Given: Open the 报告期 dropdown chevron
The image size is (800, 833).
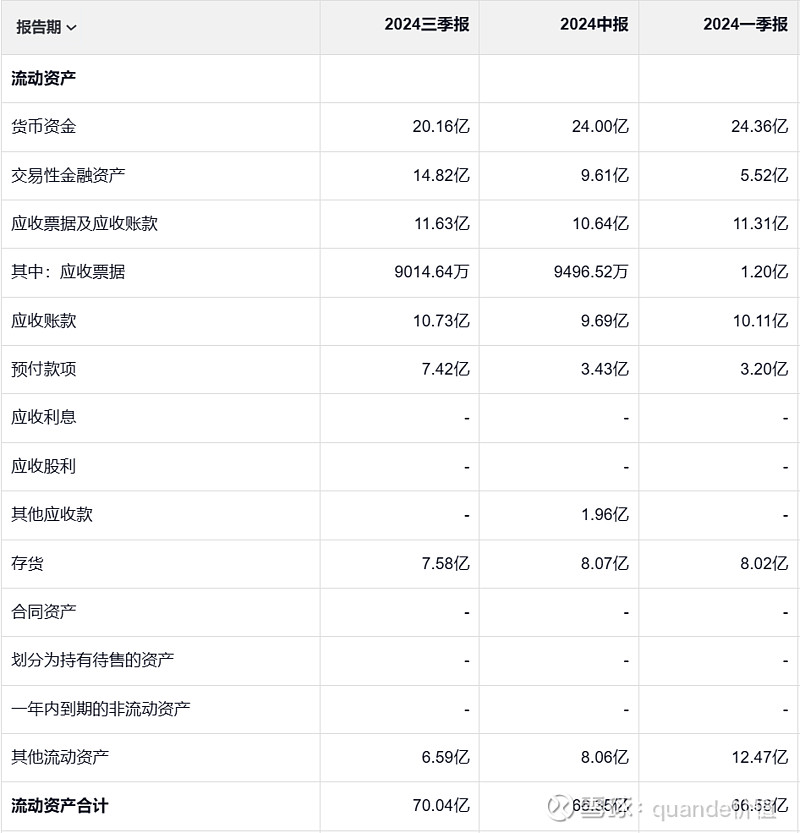Looking at the screenshot, I should coord(72,28).
